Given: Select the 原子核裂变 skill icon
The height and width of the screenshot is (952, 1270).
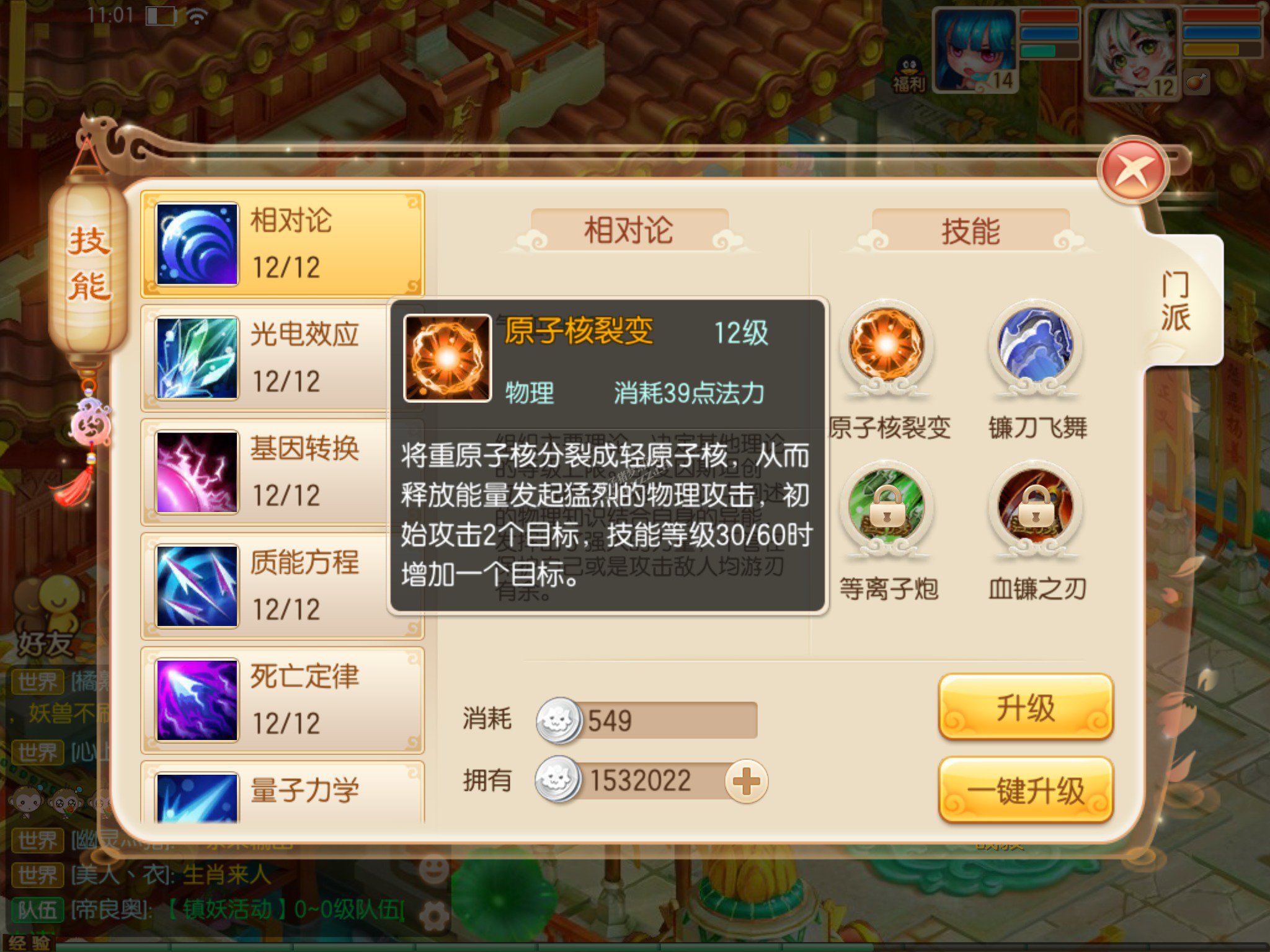Looking at the screenshot, I should click(887, 345).
